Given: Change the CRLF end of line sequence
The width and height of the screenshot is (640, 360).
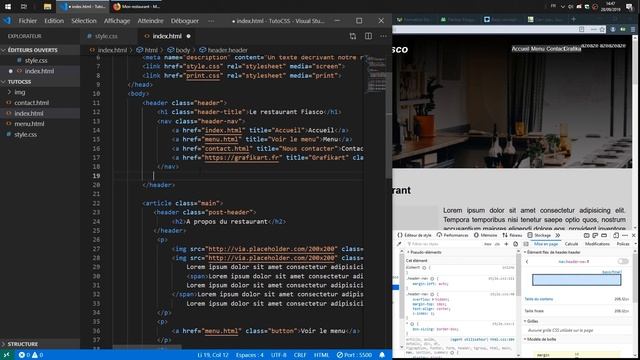Looking at the screenshot, I should (300, 355).
